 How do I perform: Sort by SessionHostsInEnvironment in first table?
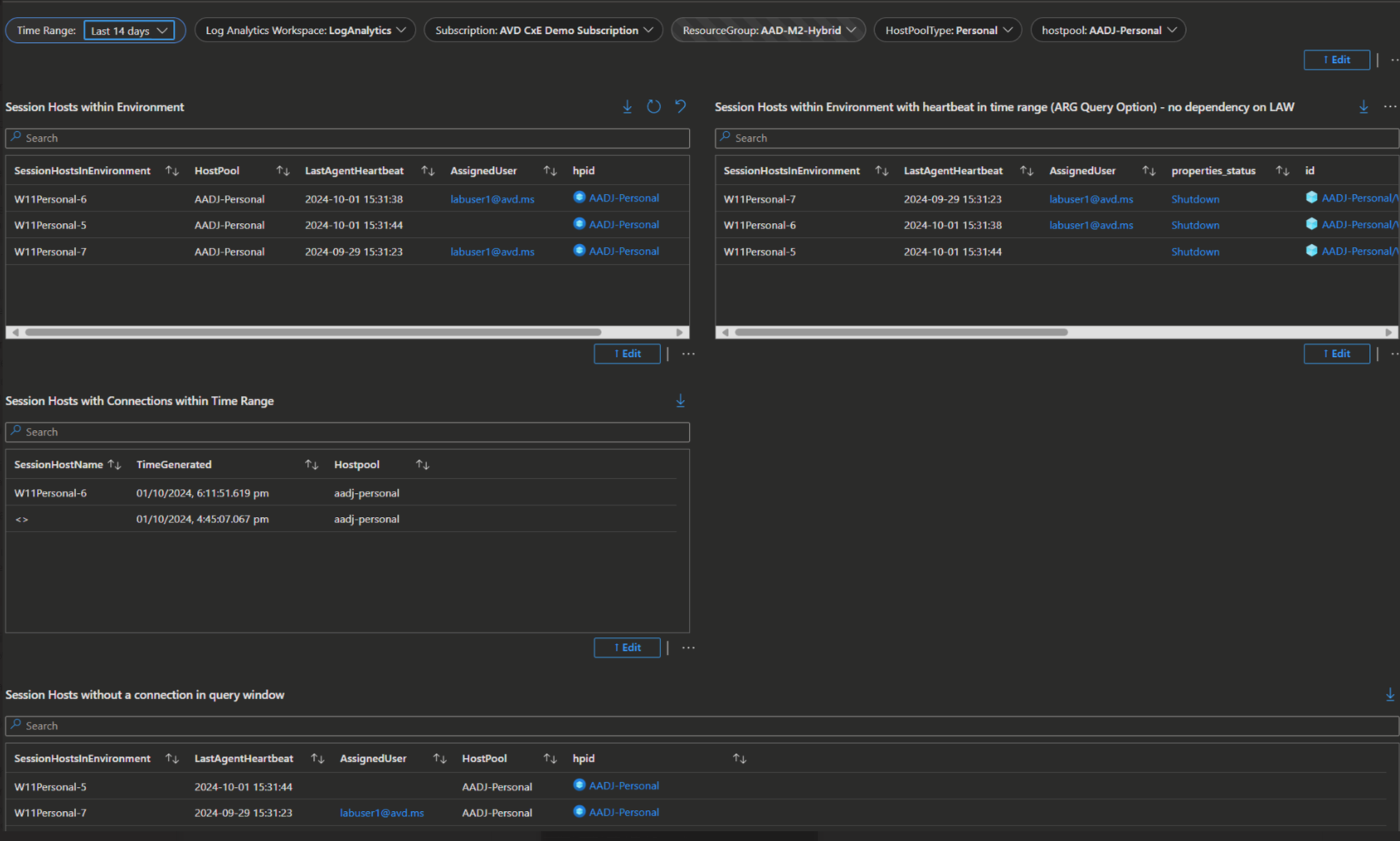[172, 171]
